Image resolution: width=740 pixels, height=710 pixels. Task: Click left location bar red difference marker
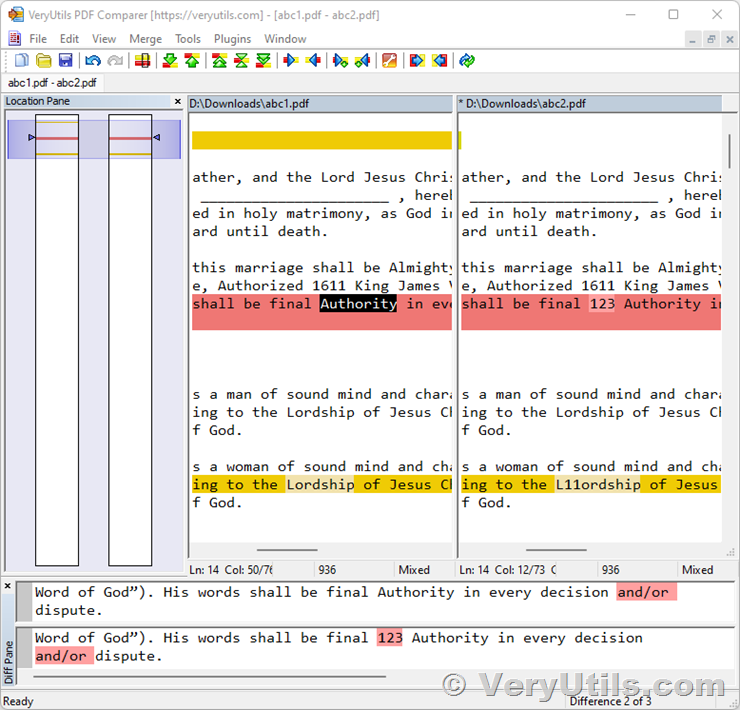pyautogui.click(x=57, y=138)
